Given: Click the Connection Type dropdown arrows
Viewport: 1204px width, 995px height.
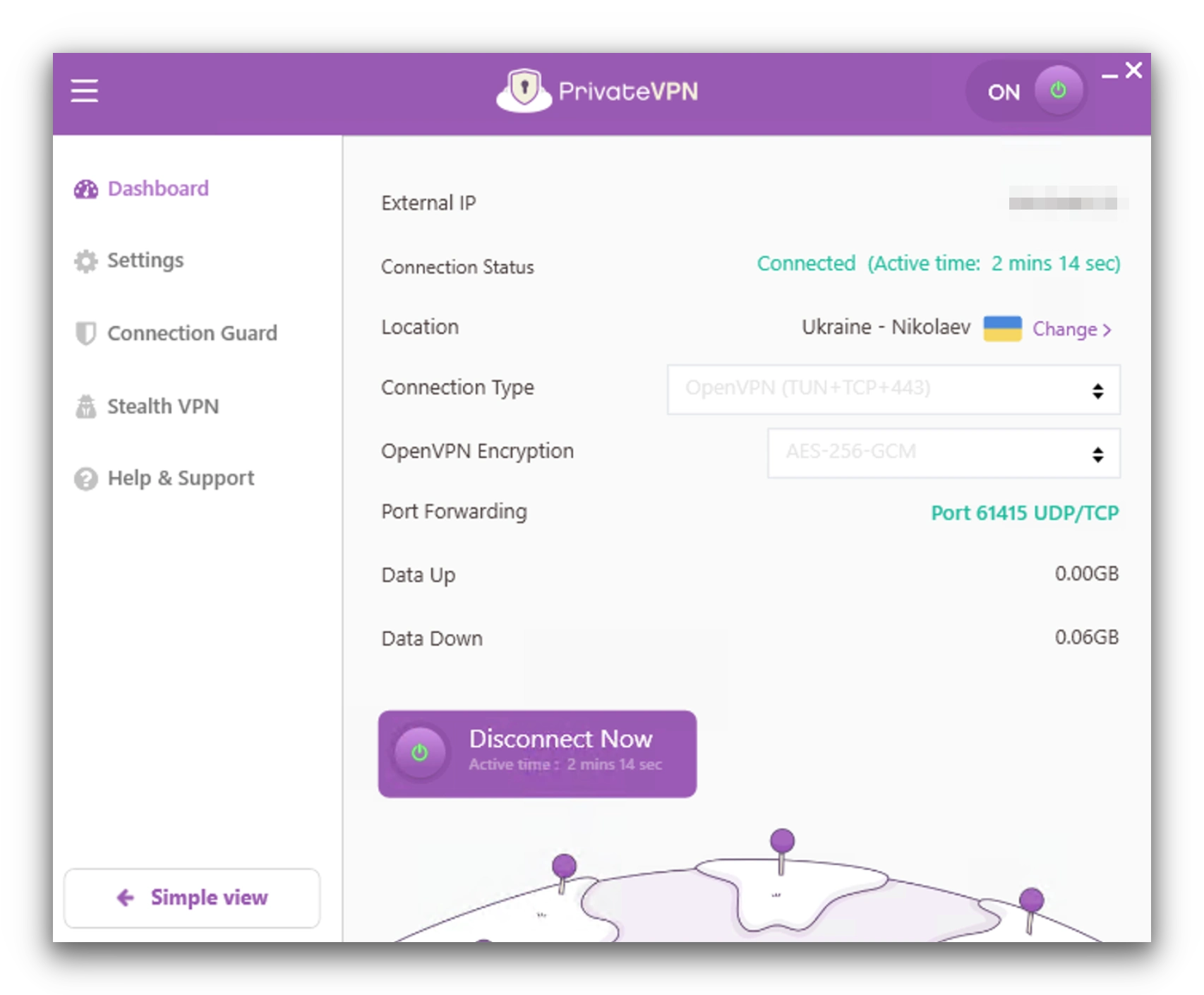Looking at the screenshot, I should pos(1097,391).
